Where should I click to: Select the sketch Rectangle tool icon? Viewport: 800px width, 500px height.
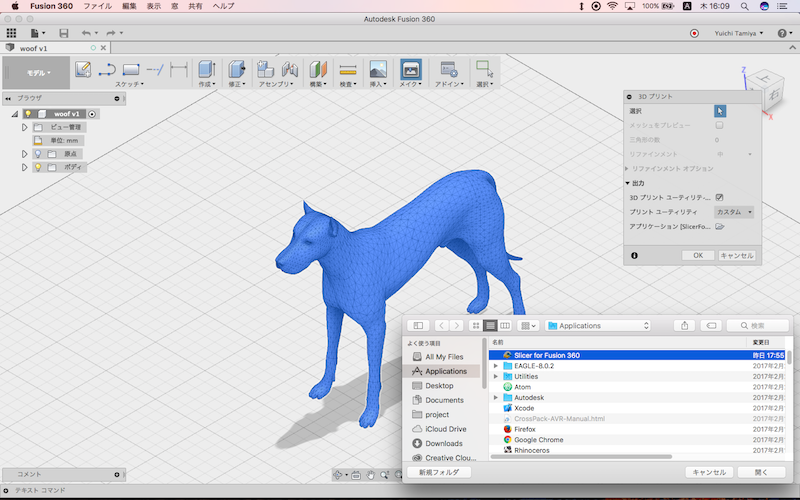tap(131, 69)
